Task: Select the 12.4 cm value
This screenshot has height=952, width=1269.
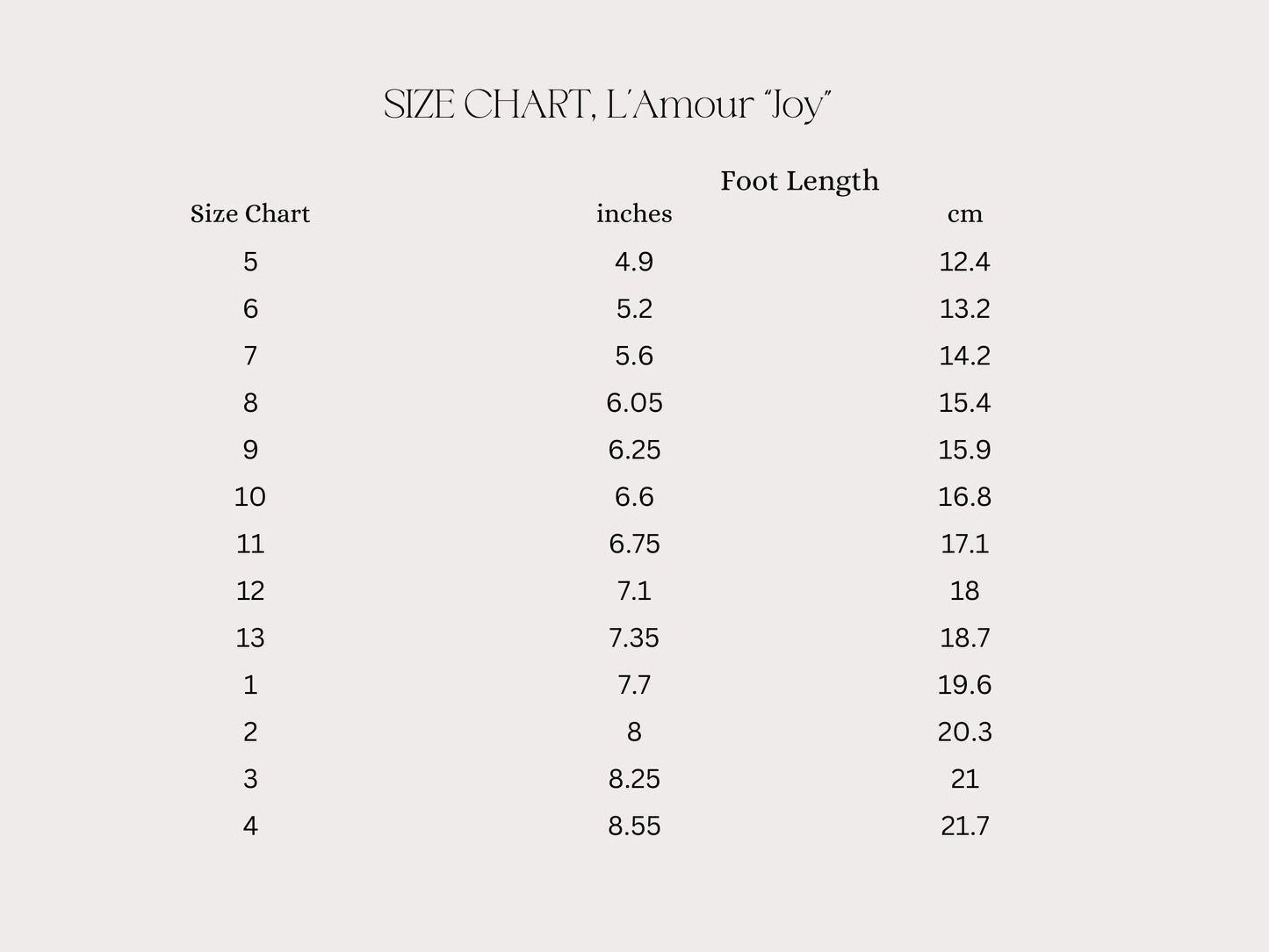Action: [x=964, y=262]
